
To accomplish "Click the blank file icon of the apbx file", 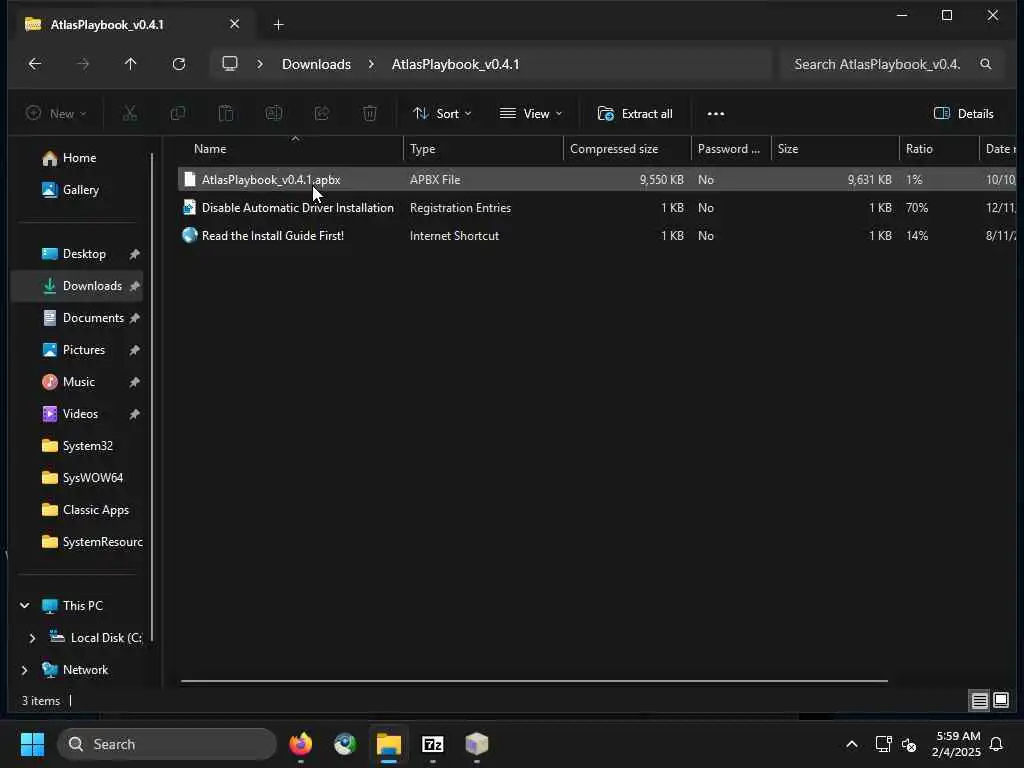I will [189, 180].
